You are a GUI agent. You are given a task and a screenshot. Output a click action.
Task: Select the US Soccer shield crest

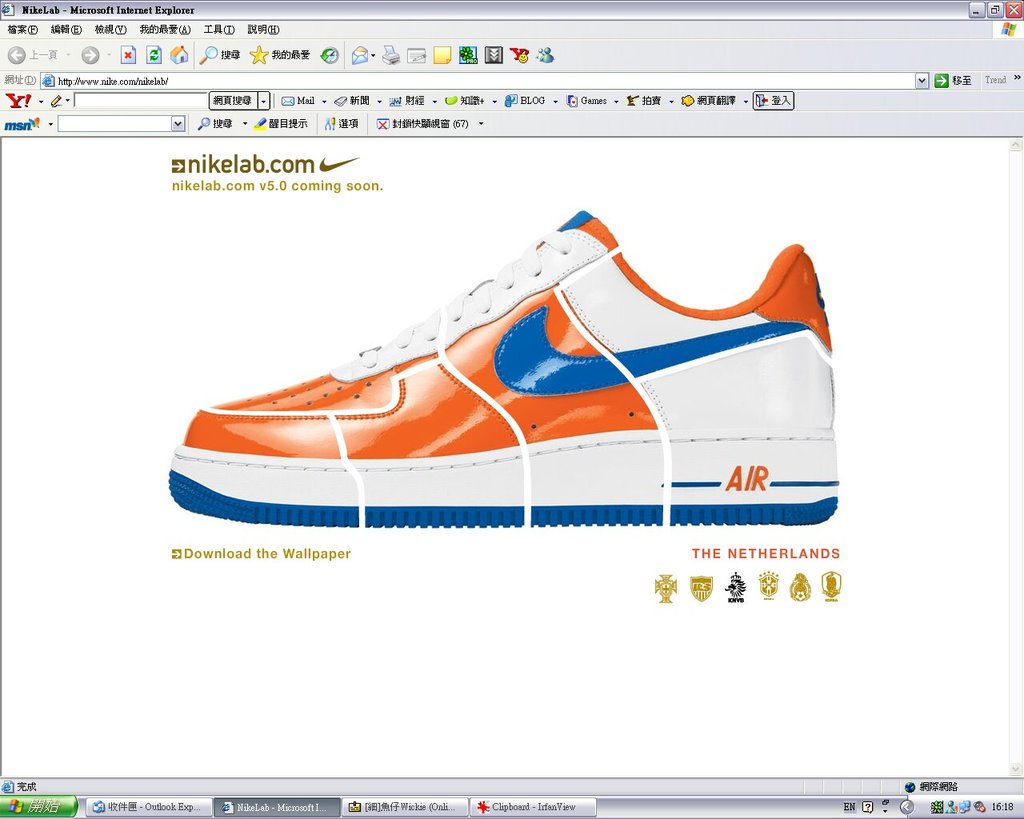[x=701, y=588]
